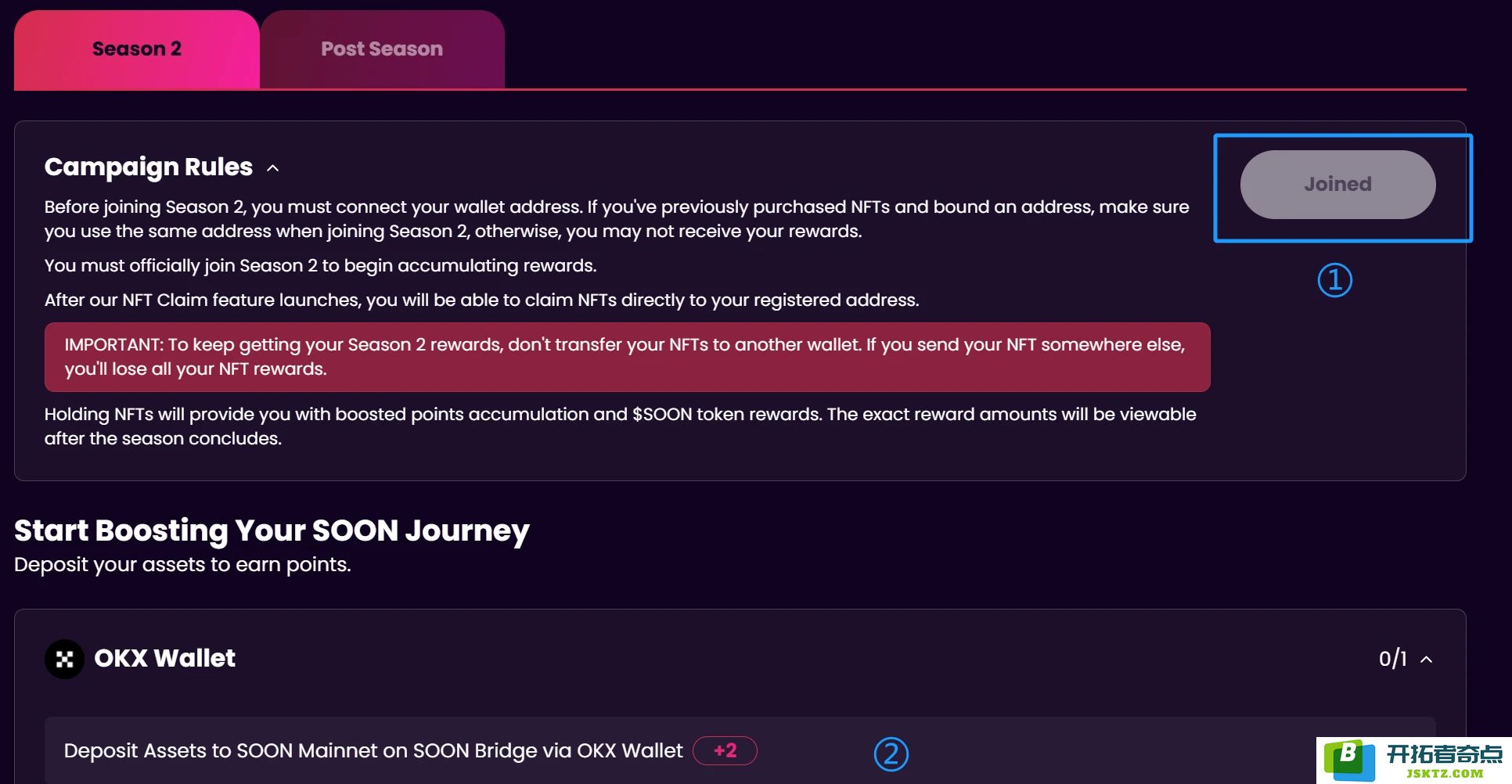Collapse the OKX Wallet section chevron
Screen dimensions: 1512x784
(x=1427, y=660)
